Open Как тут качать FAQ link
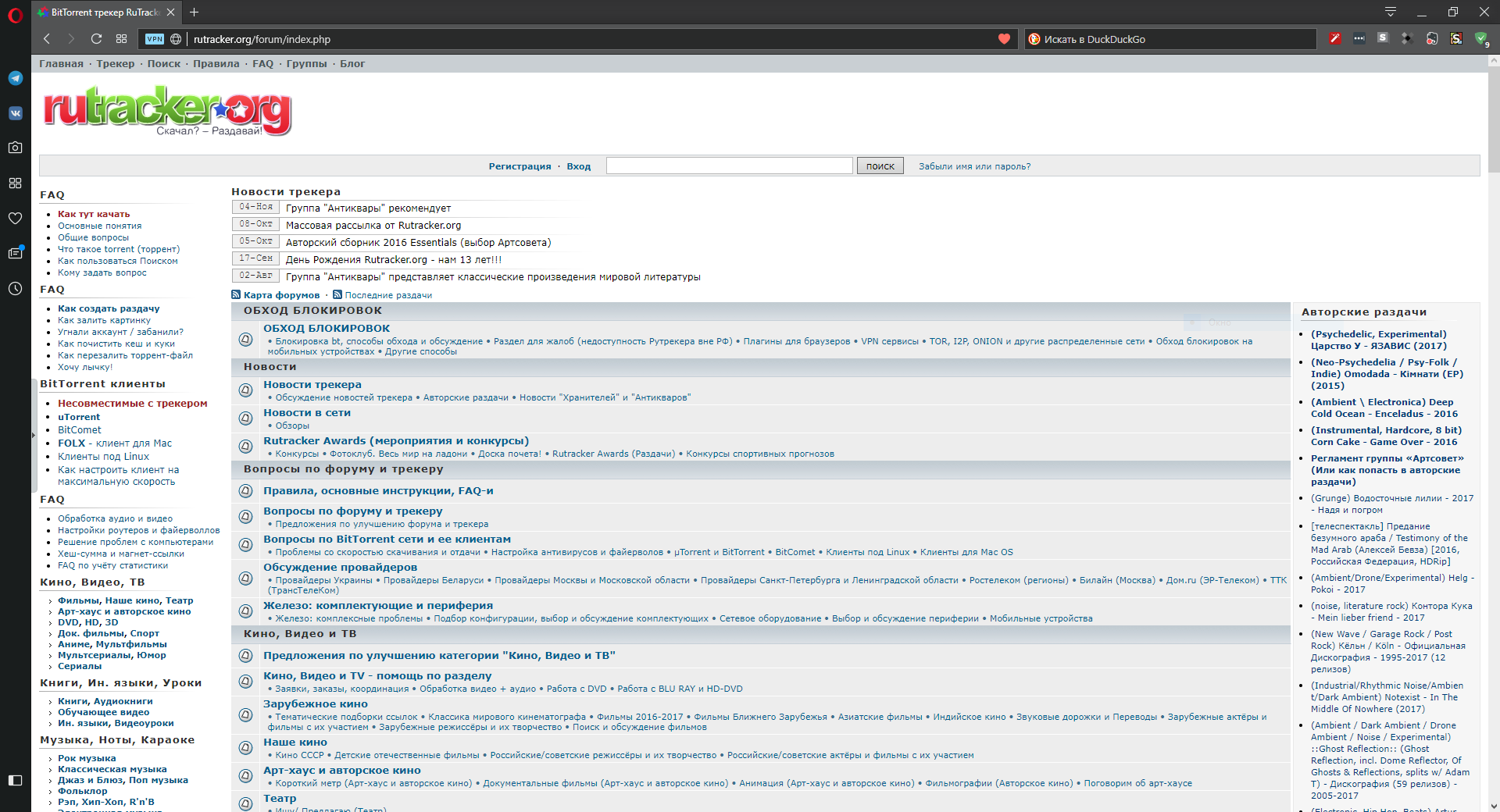1500x812 pixels. click(94, 214)
